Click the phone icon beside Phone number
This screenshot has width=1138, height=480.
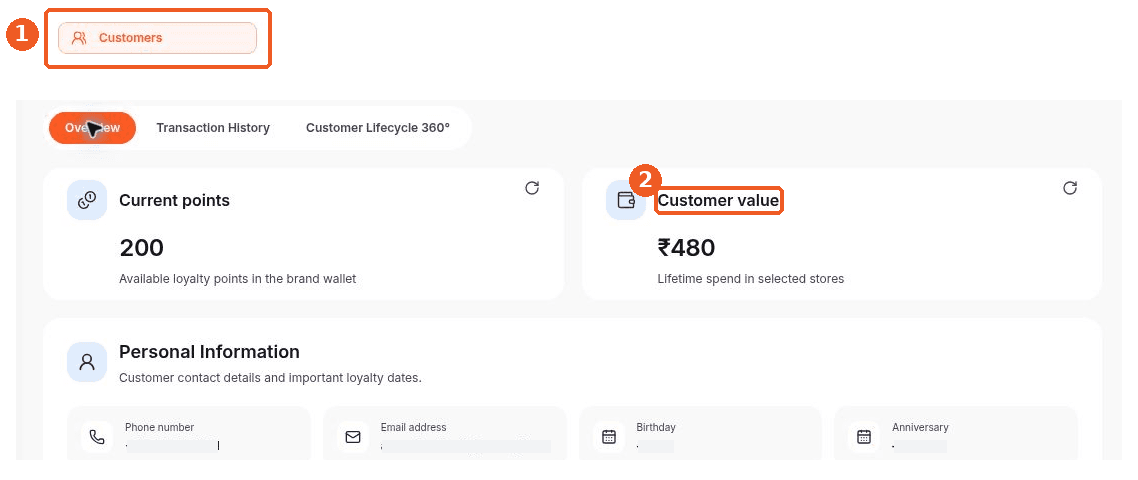pyautogui.click(x=97, y=437)
